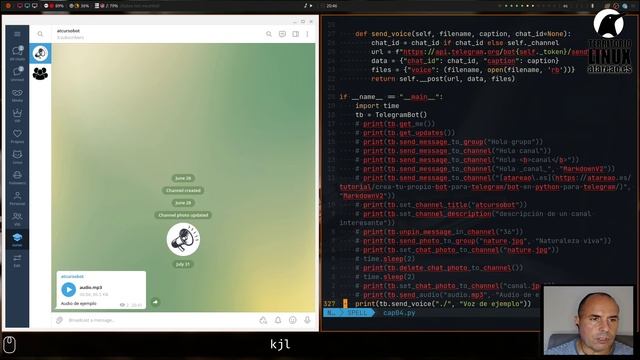Click the upper 'June 28' date badge
640x360 pixels.
(183, 178)
